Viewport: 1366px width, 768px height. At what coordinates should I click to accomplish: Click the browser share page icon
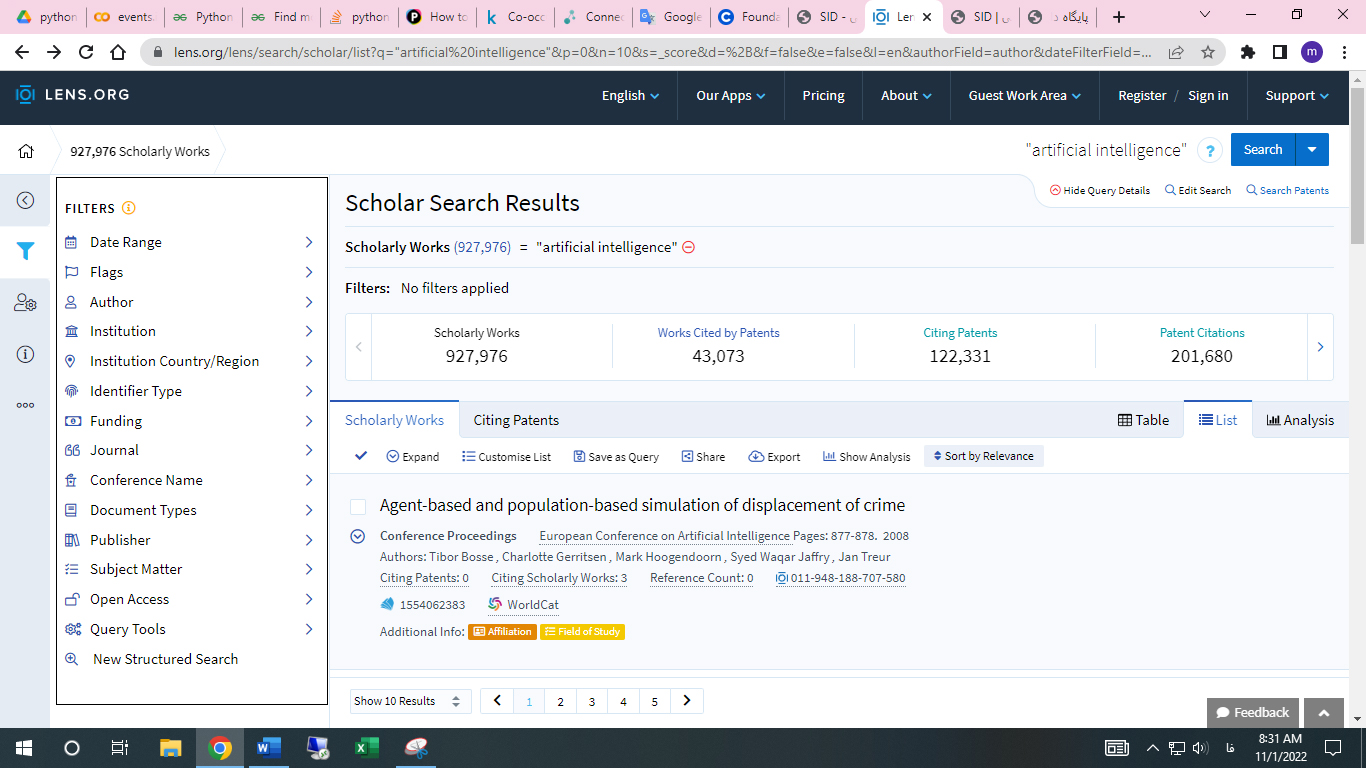tap(1176, 52)
